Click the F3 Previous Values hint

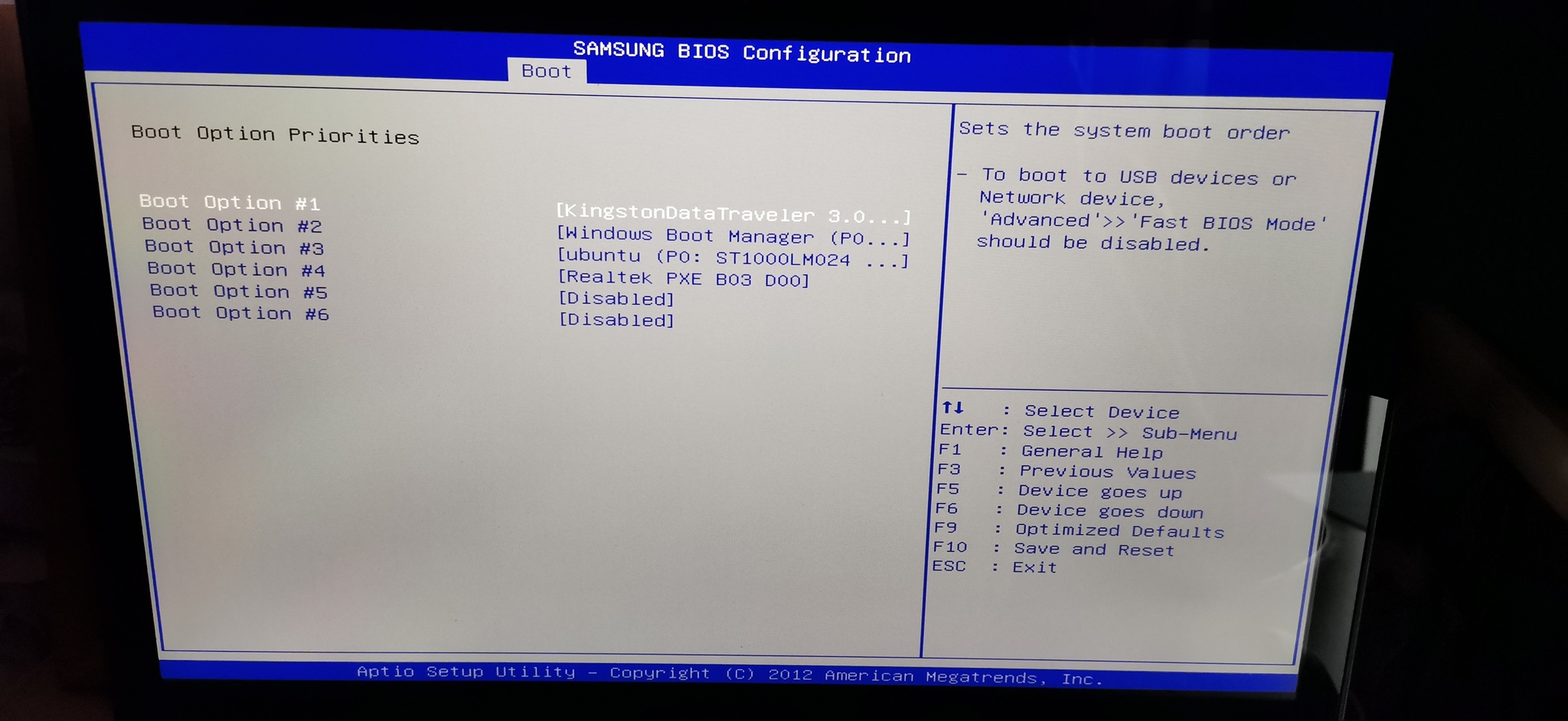[1066, 471]
